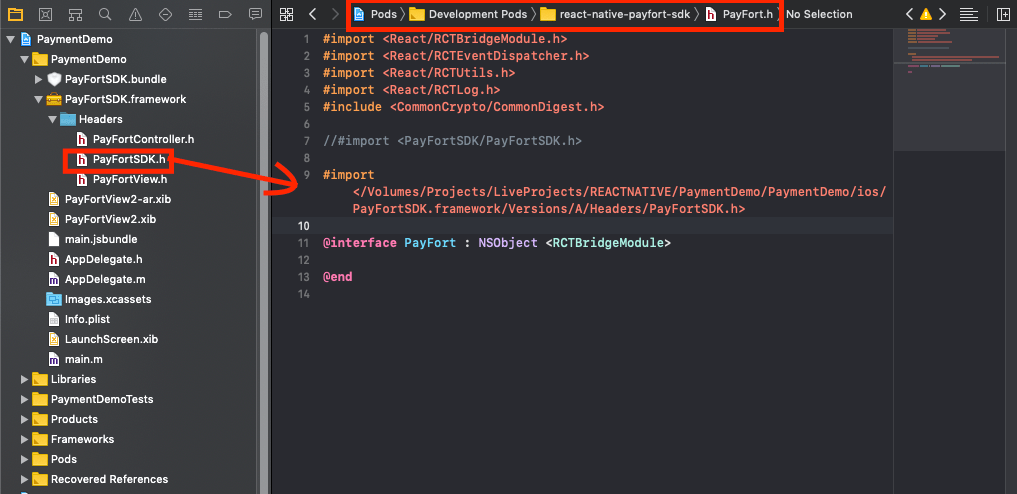Image resolution: width=1017 pixels, height=494 pixels.
Task: Click the NSObject superclass text
Action: pyautogui.click(x=508, y=243)
